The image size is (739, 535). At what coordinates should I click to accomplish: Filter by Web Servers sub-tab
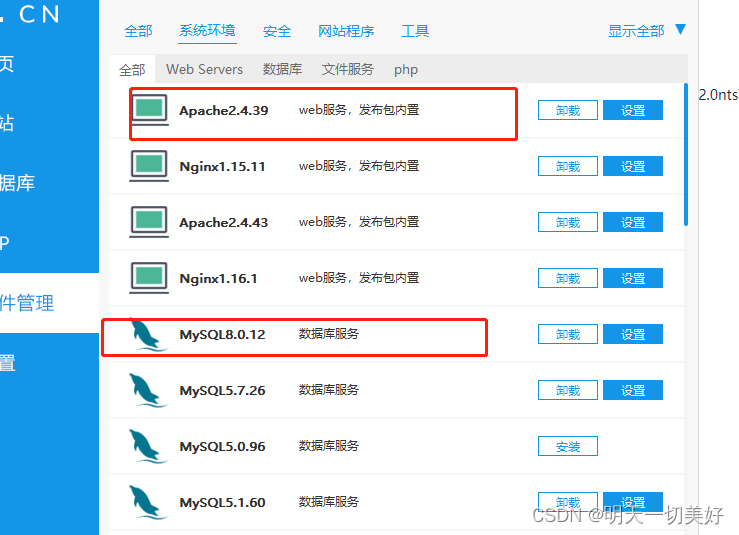pos(204,69)
